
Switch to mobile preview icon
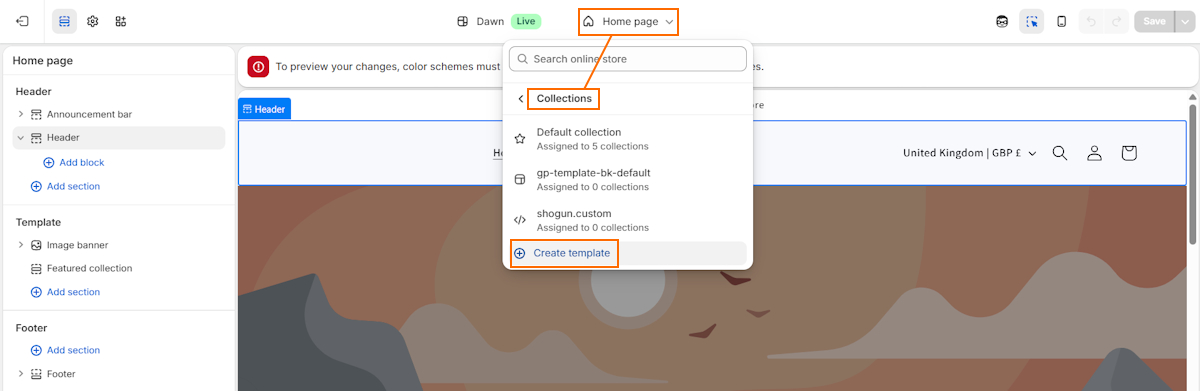tap(1061, 21)
